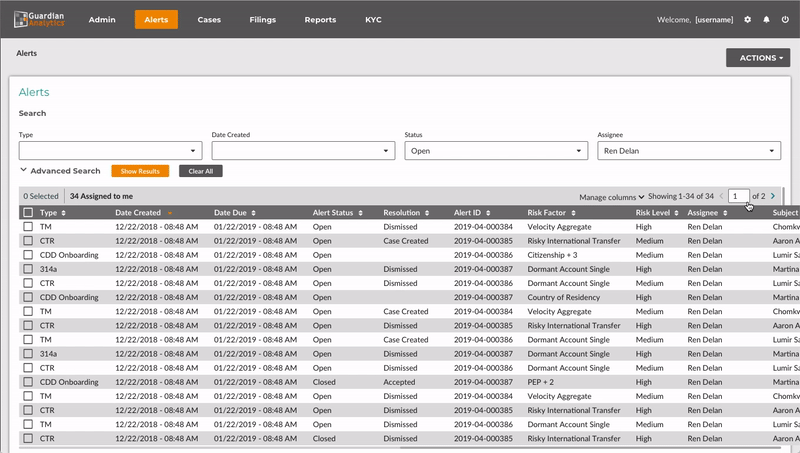The width and height of the screenshot is (800, 453).
Task: Click the horizontal scrollbar under the table
Action: click(590, 448)
